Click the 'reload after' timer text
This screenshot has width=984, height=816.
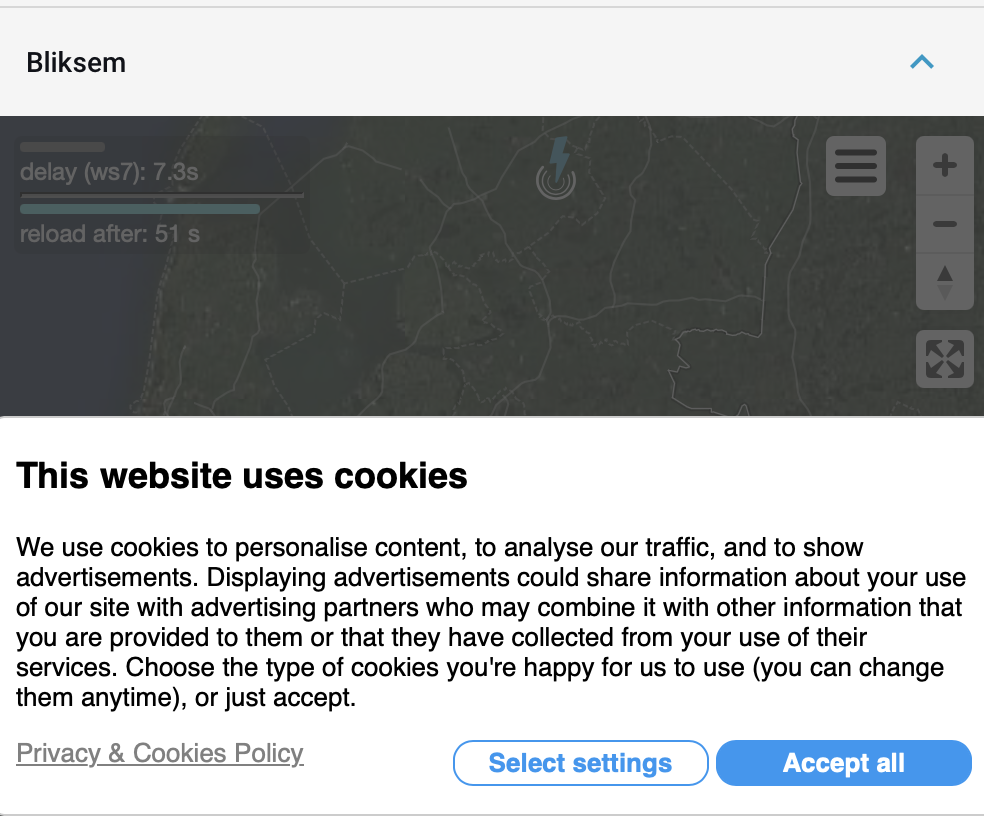(110, 234)
